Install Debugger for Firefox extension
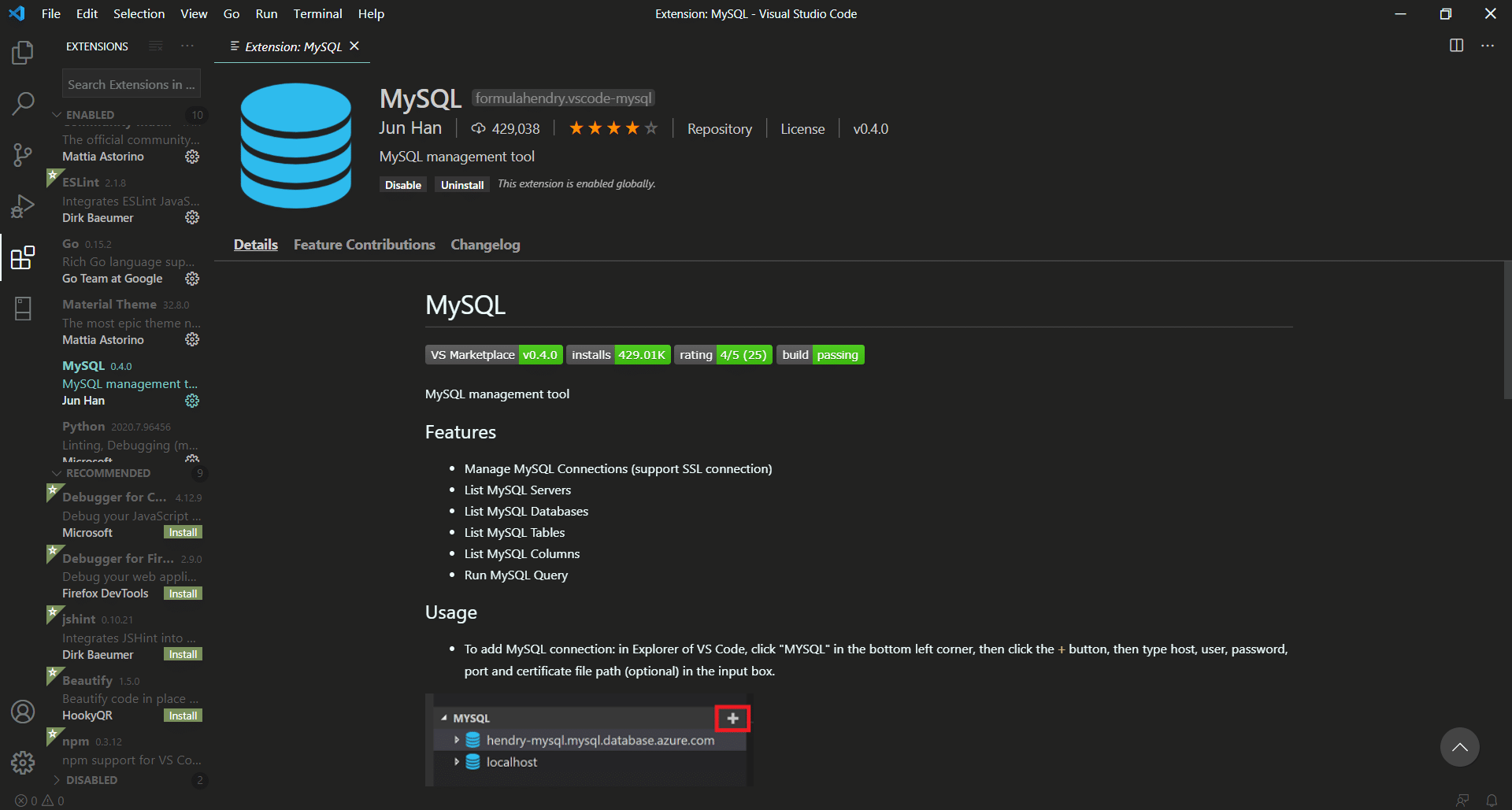 [183, 594]
